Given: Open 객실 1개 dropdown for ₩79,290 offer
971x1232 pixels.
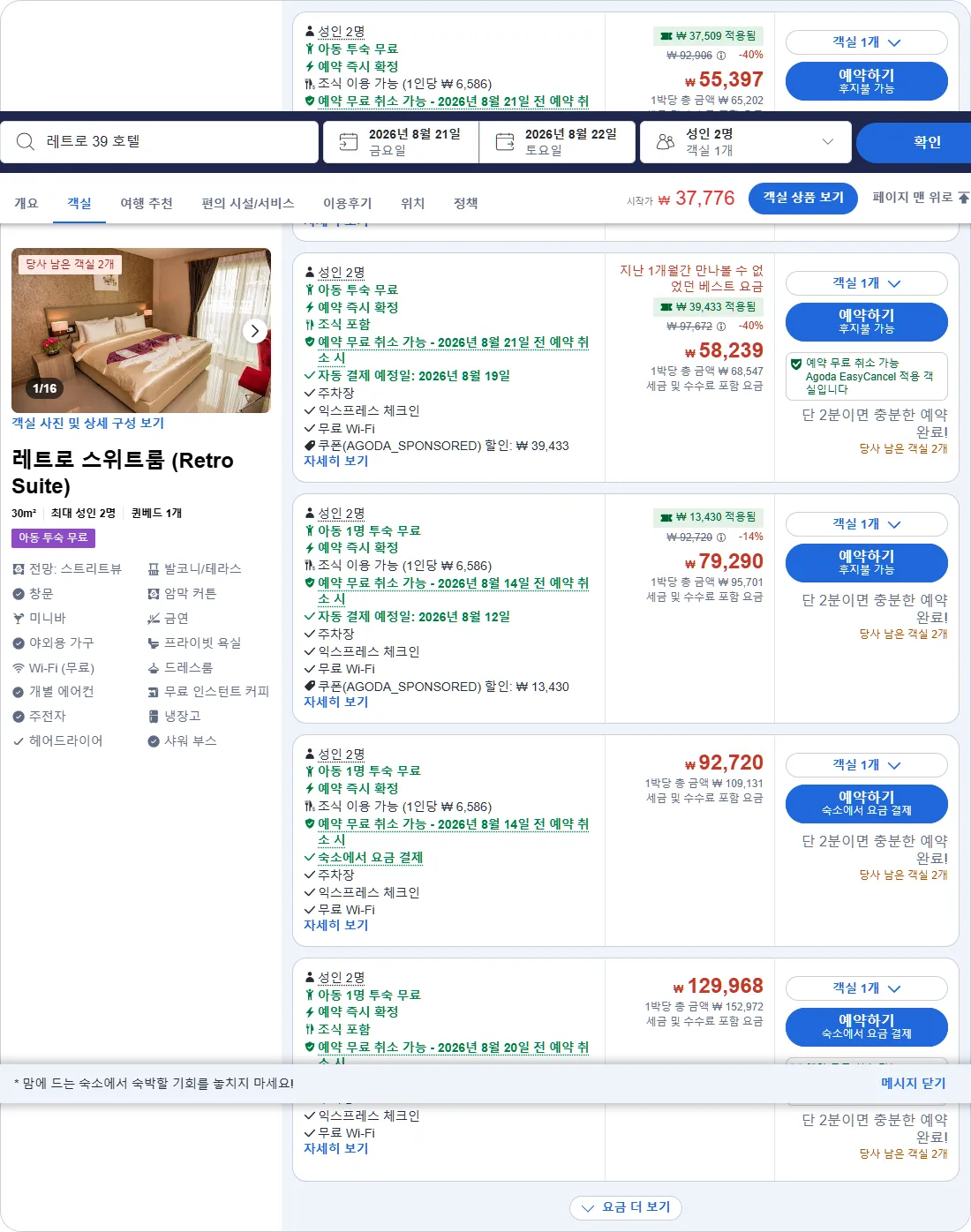Looking at the screenshot, I should coord(867,524).
